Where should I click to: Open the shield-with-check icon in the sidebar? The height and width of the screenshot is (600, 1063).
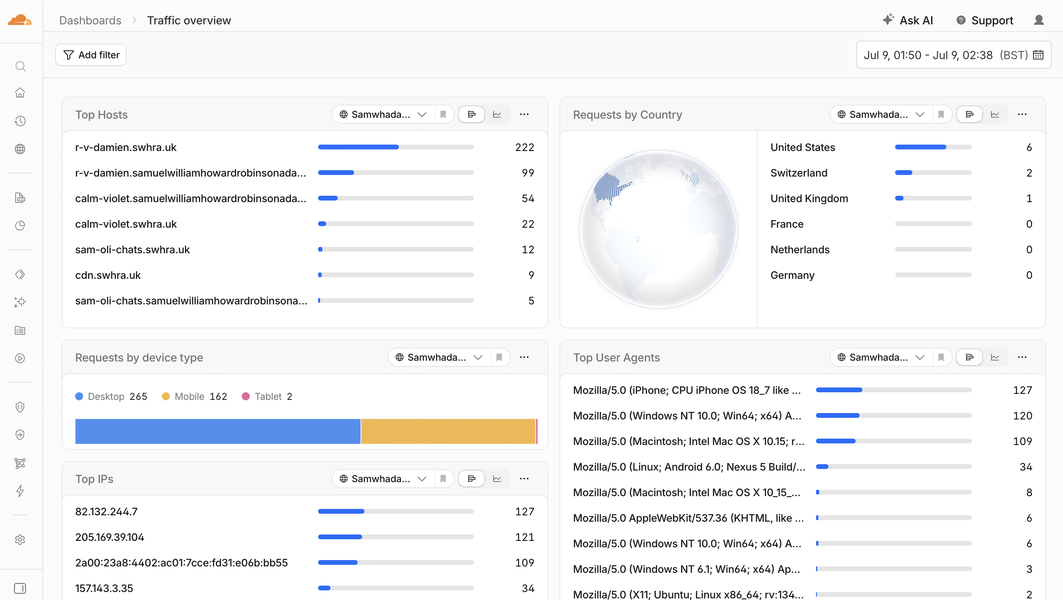[x=20, y=435]
